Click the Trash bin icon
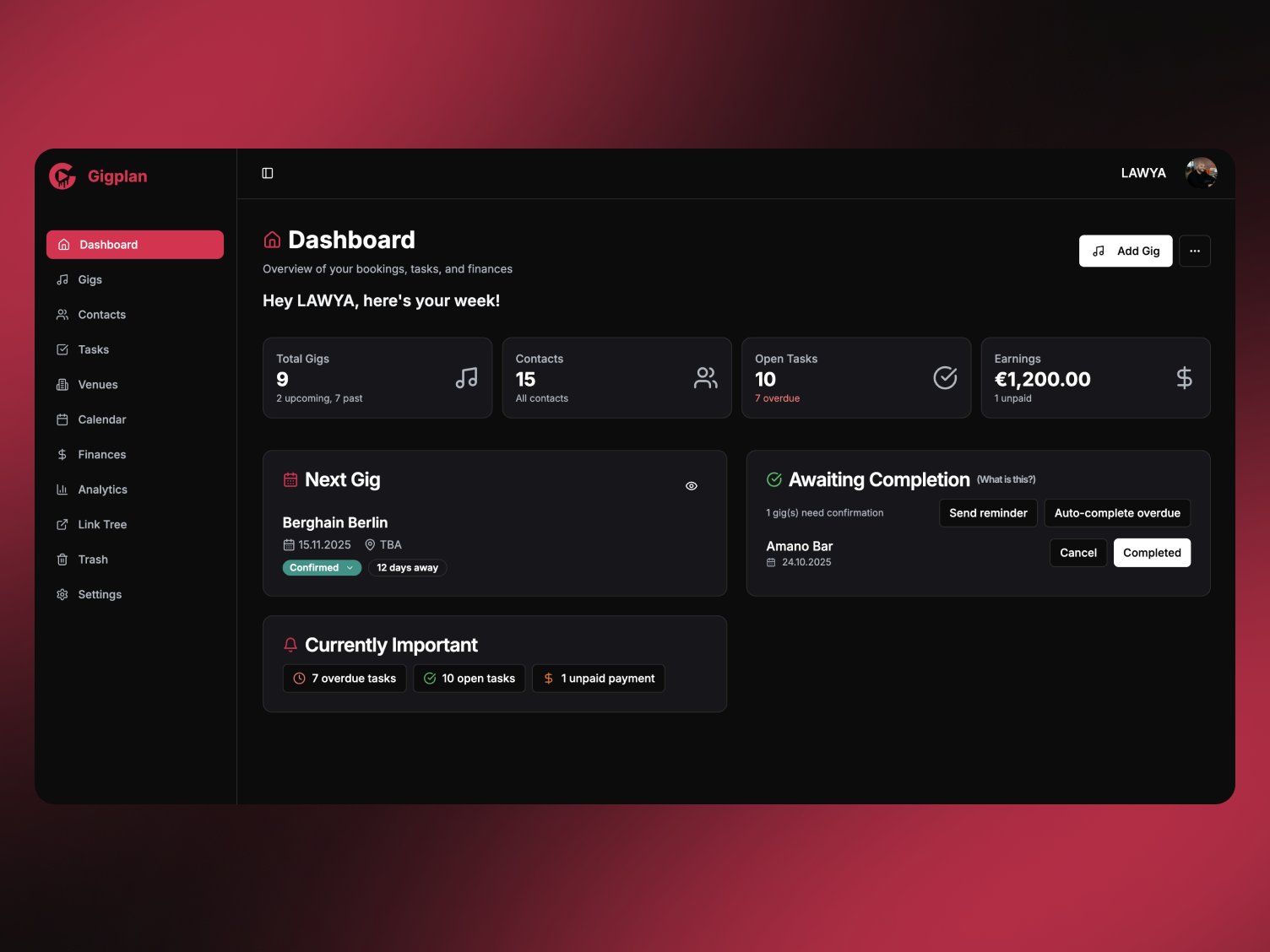 pos(62,559)
